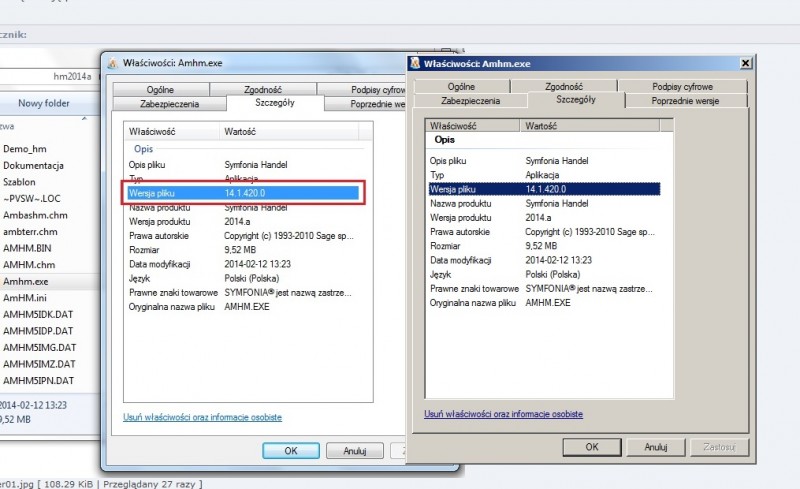
Task: Select AMHM5IPN.DAT file in Explorer list
Action: click(39, 381)
